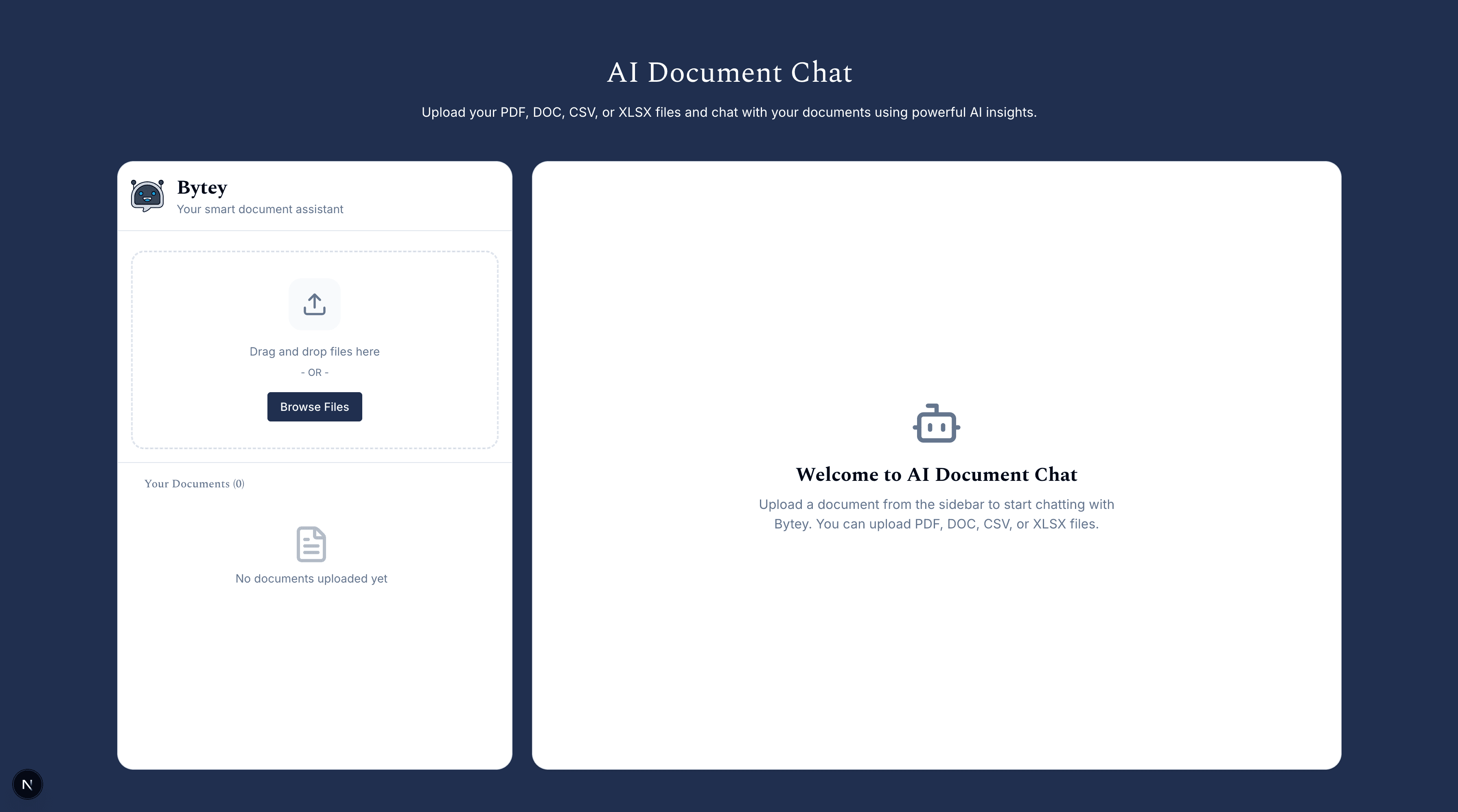
Task: Expand the Your Documents (0) section
Action: (x=194, y=484)
